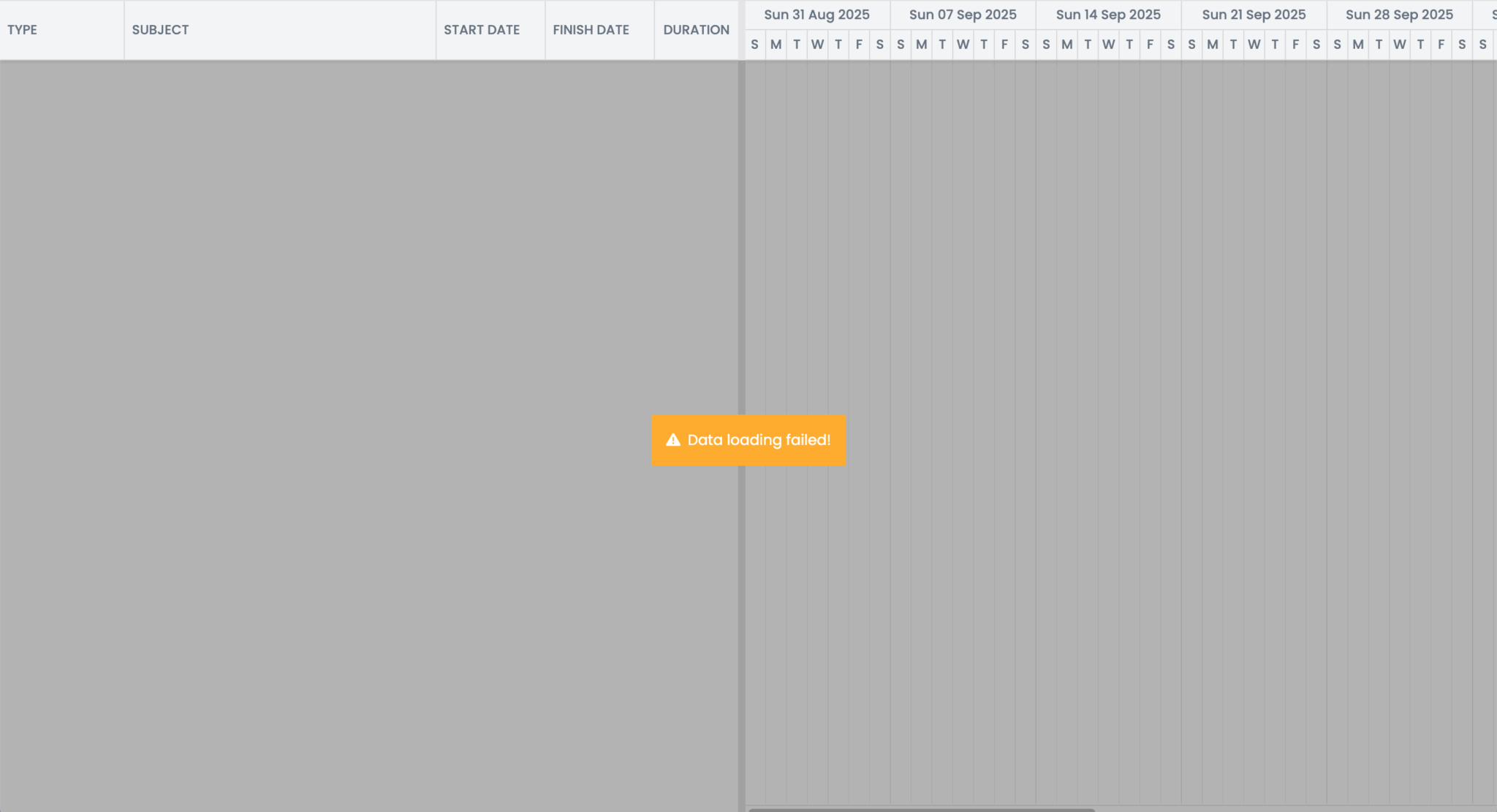Click the horizontal timeline scrollbar thumb
The width and height of the screenshot is (1497, 812).
tap(921, 809)
